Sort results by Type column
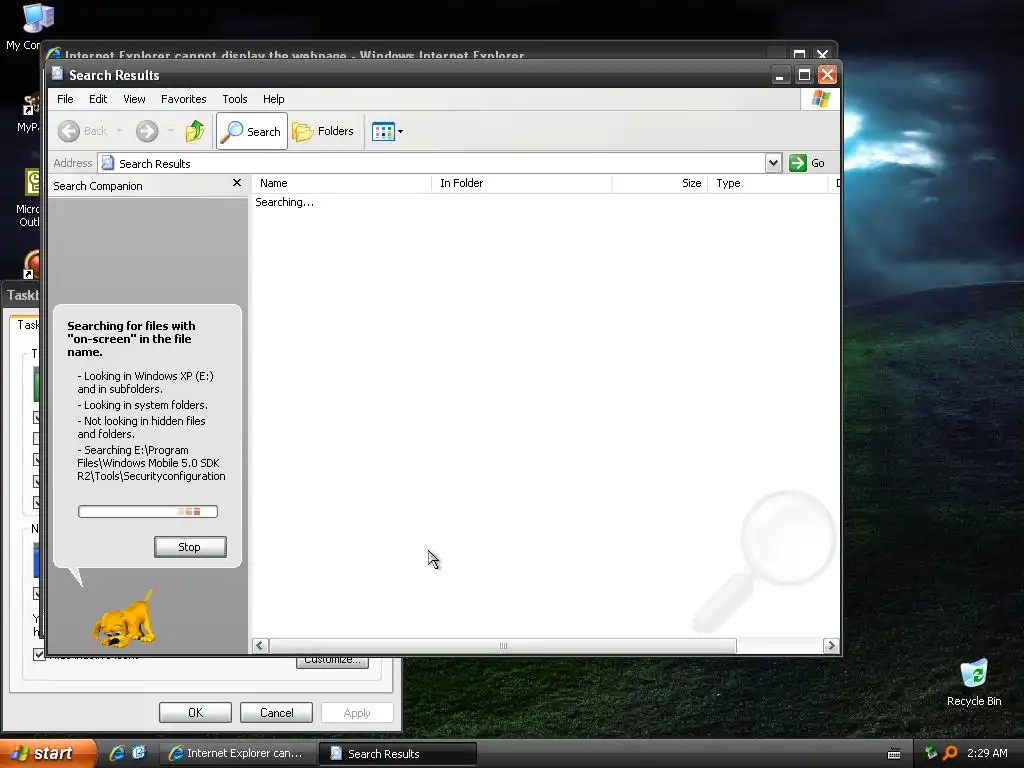Image resolution: width=1024 pixels, height=768 pixels. click(x=767, y=184)
